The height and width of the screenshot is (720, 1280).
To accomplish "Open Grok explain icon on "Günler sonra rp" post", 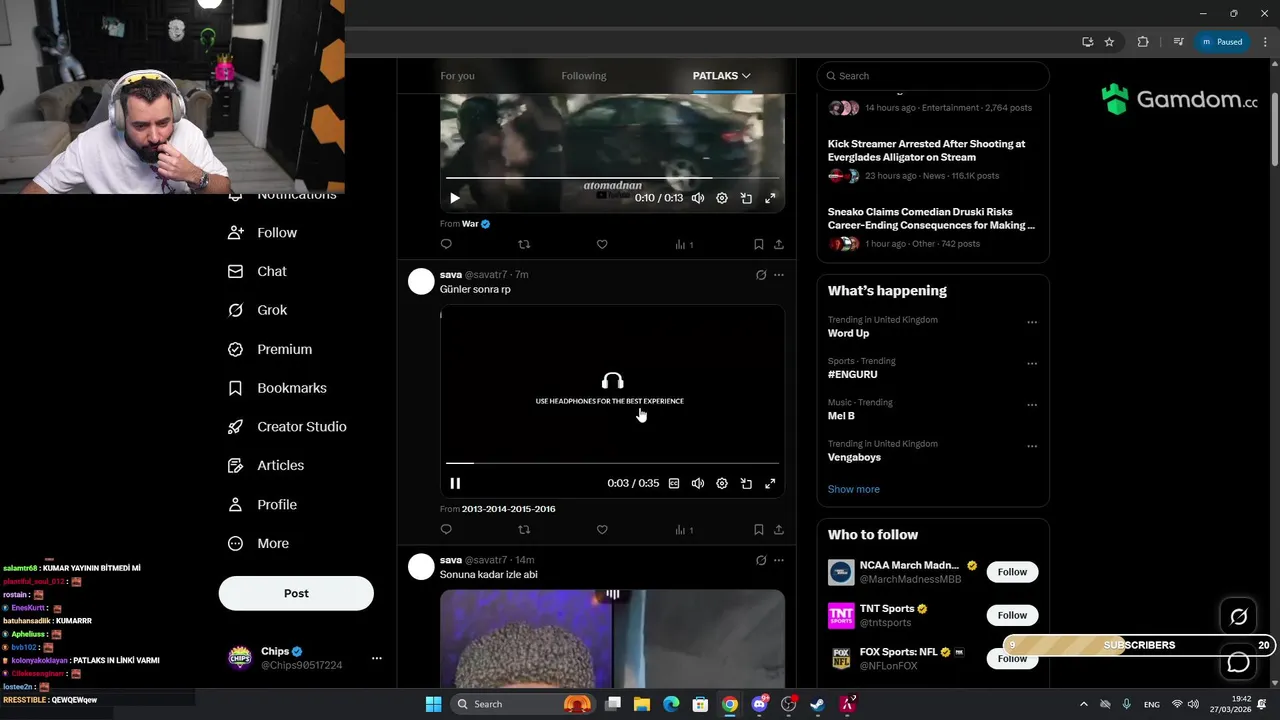I will [x=761, y=275].
